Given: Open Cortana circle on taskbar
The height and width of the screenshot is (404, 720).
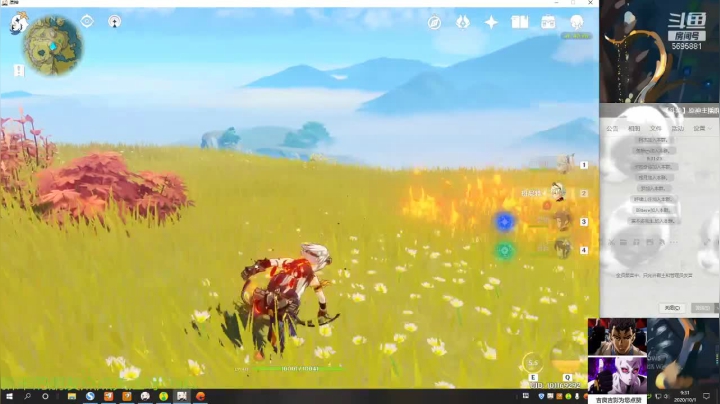Looking at the screenshot, I should coord(45,396).
